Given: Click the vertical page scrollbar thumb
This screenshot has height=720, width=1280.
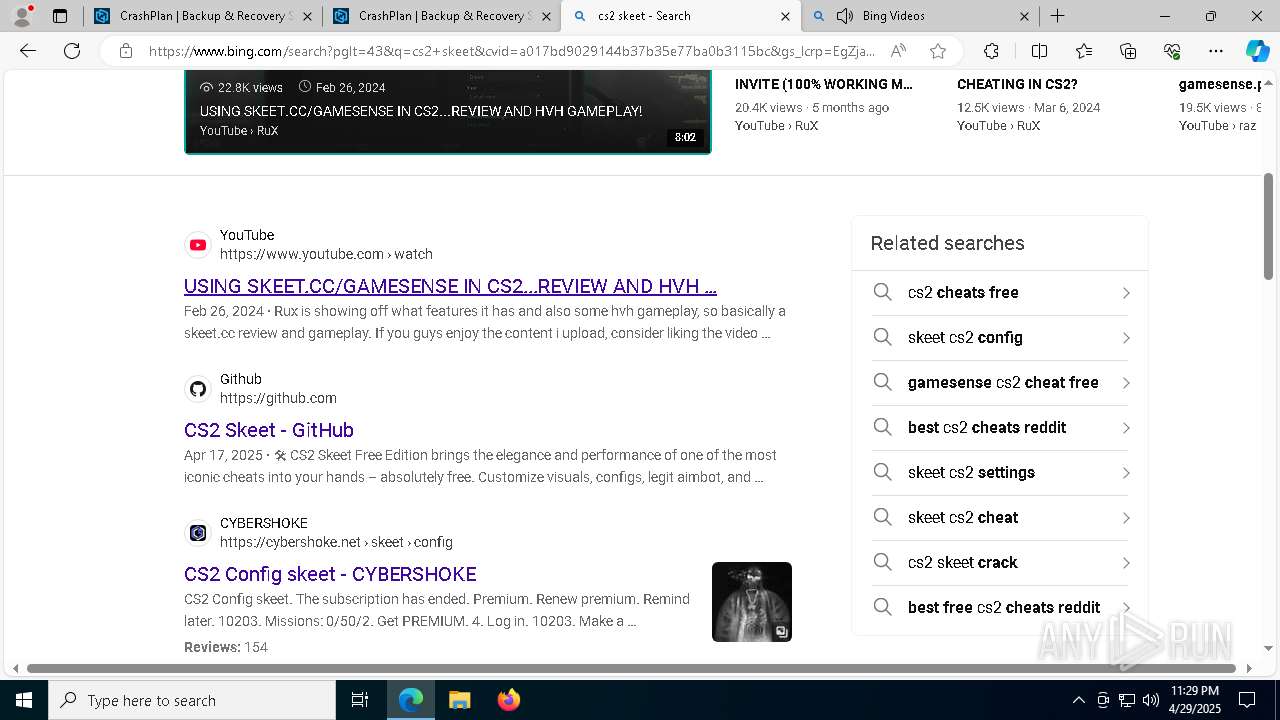Looking at the screenshot, I should tap(1268, 225).
